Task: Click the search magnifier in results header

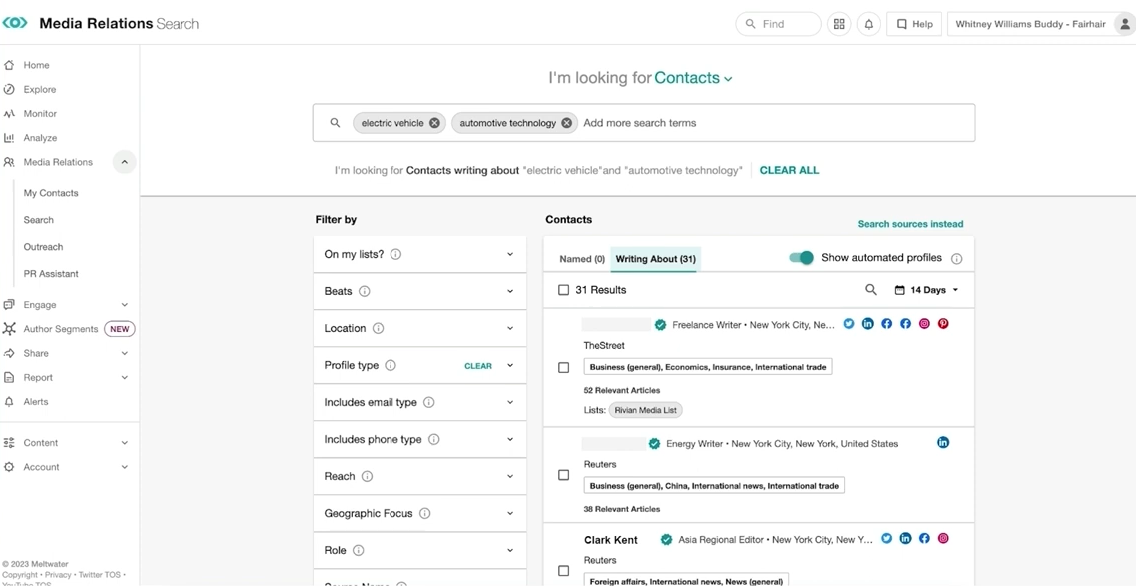Action: tap(870, 290)
